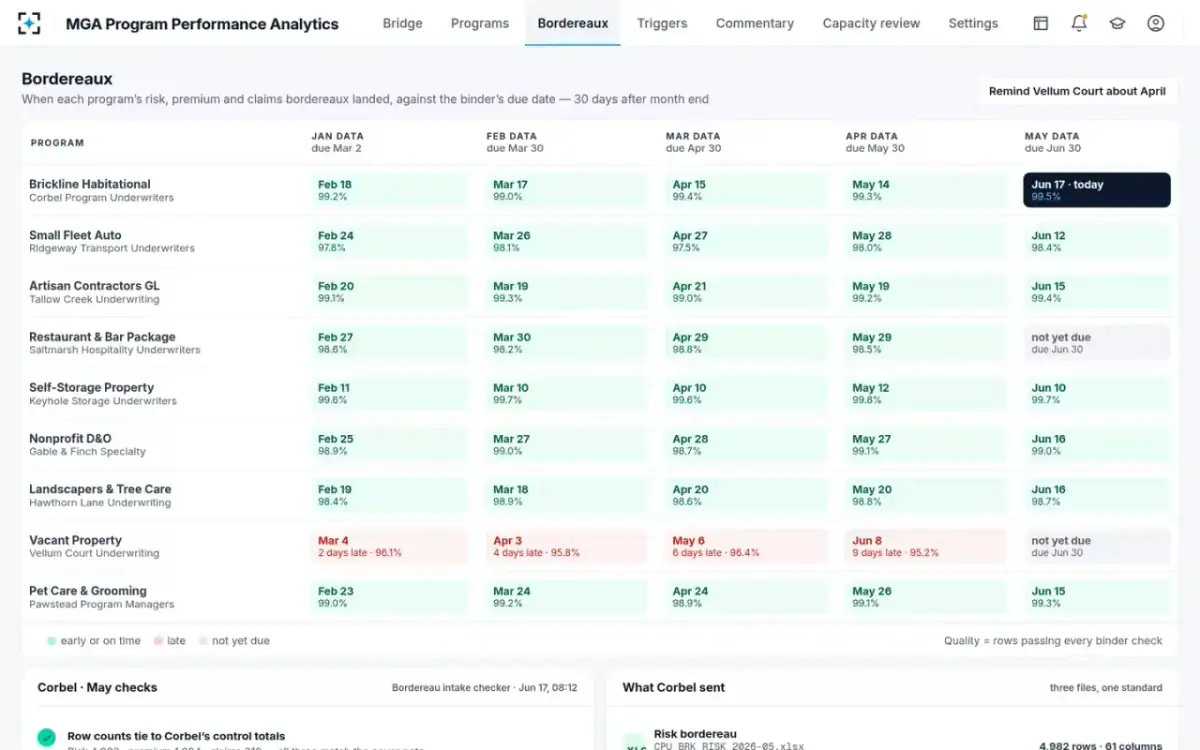Open the learning cap icon
Screen dimensions: 1200x750
(1117, 23)
